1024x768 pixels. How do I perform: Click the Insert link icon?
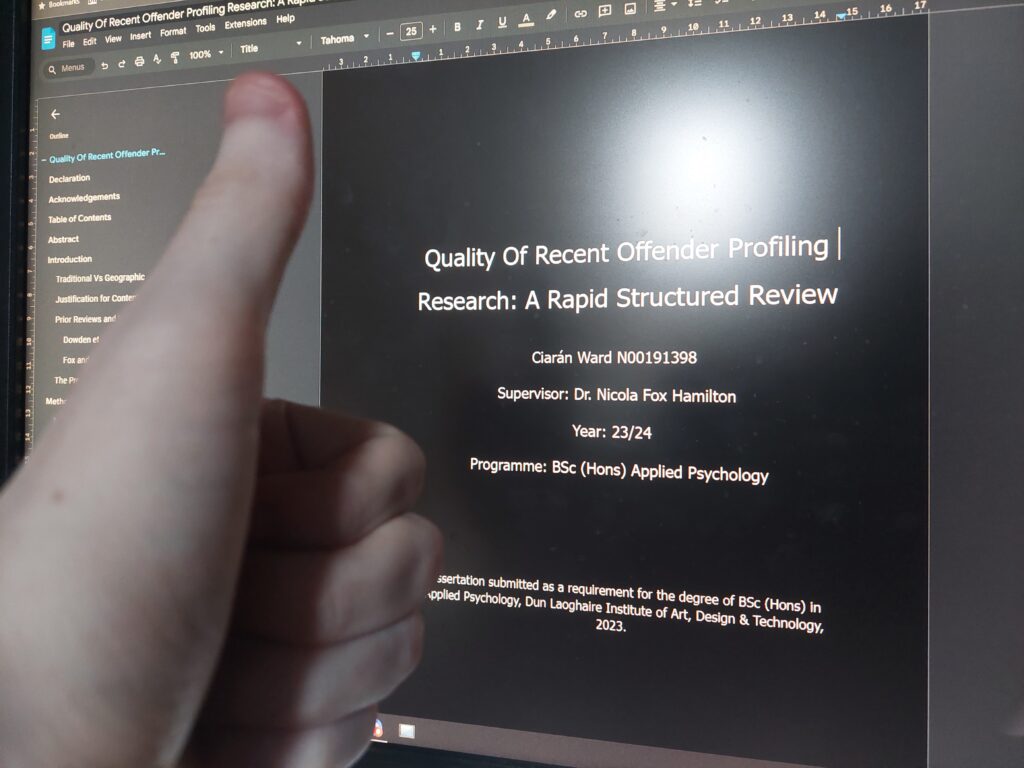[x=580, y=13]
